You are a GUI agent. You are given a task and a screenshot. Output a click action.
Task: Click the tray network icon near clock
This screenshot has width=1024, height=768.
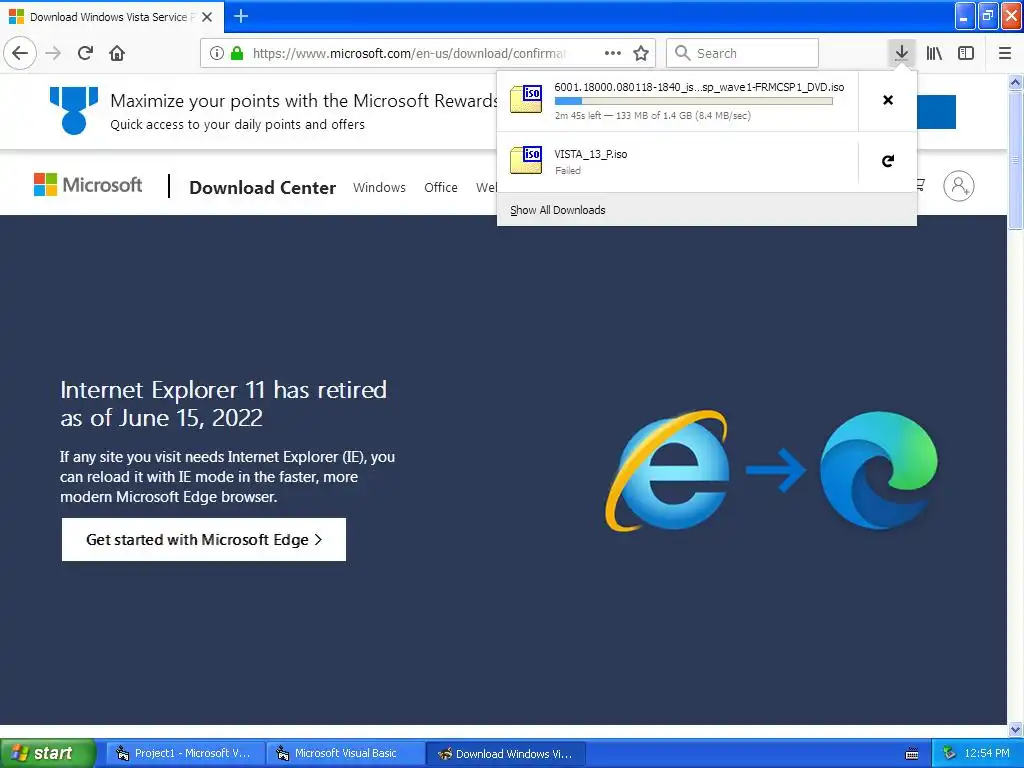[x=949, y=754]
